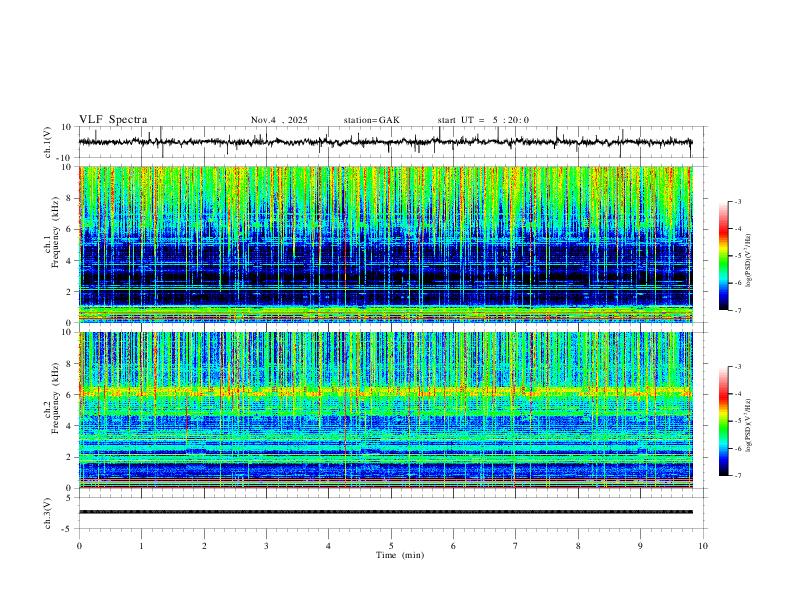Click the time axis tick labeled 7

pyautogui.click(x=516, y=546)
